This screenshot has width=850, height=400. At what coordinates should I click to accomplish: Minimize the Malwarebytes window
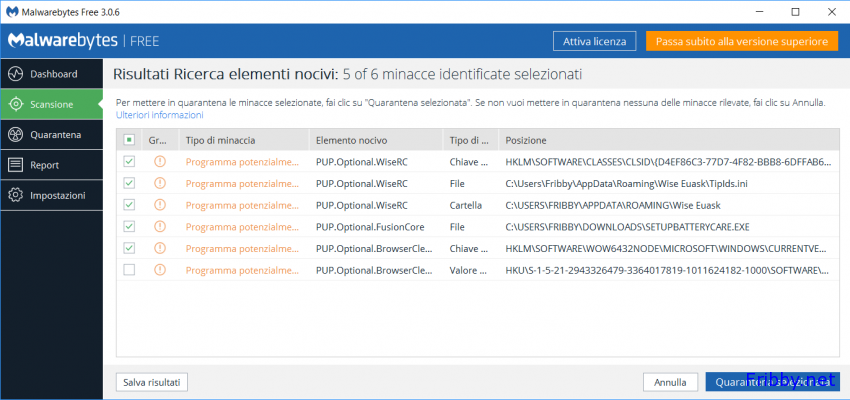(x=758, y=11)
